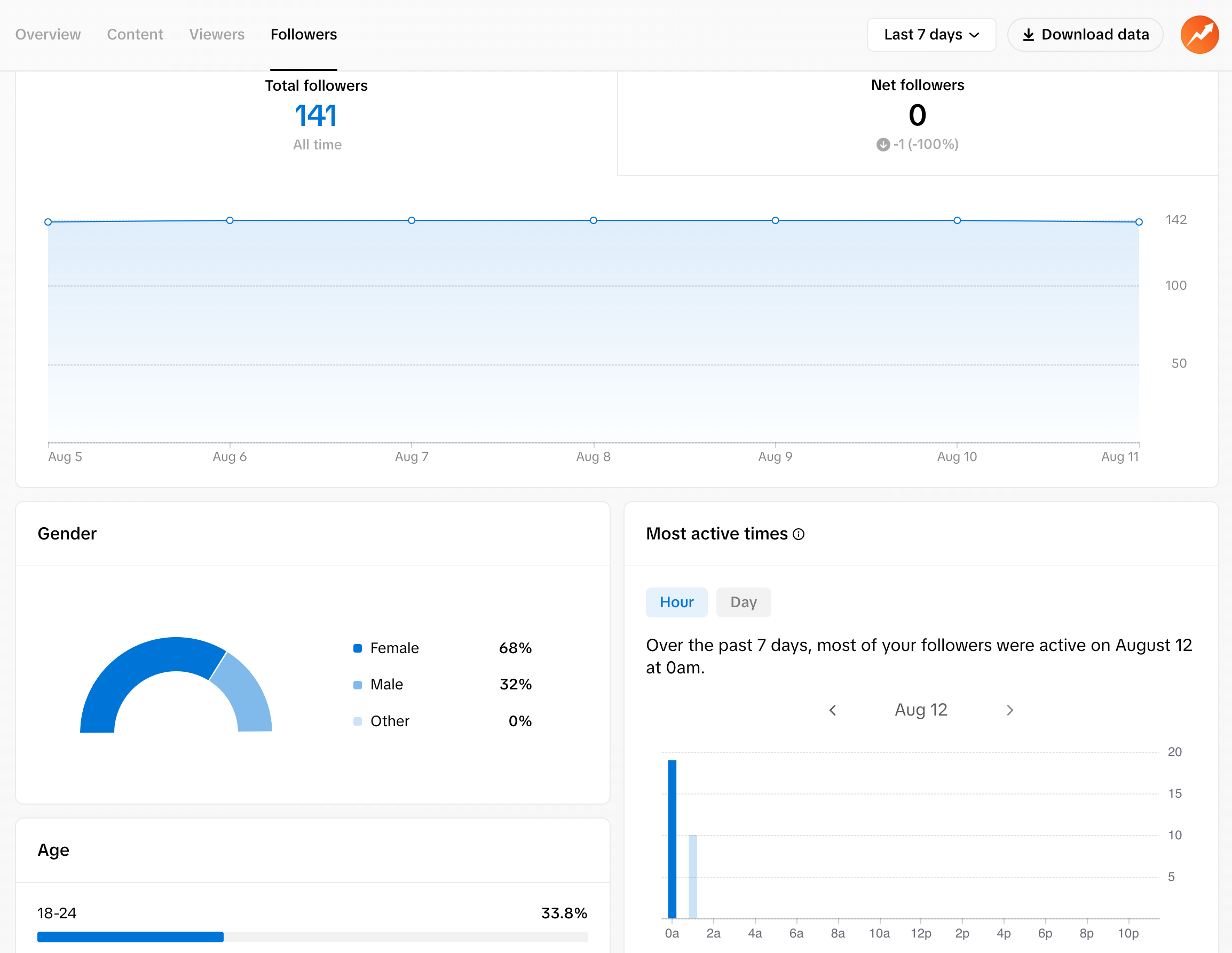This screenshot has width=1232, height=953.
Task: Switch active times view to Hour
Action: click(676, 602)
